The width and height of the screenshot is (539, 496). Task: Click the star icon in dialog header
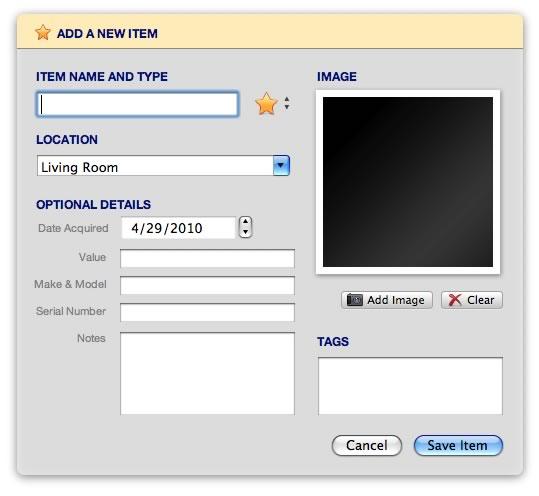(x=43, y=33)
